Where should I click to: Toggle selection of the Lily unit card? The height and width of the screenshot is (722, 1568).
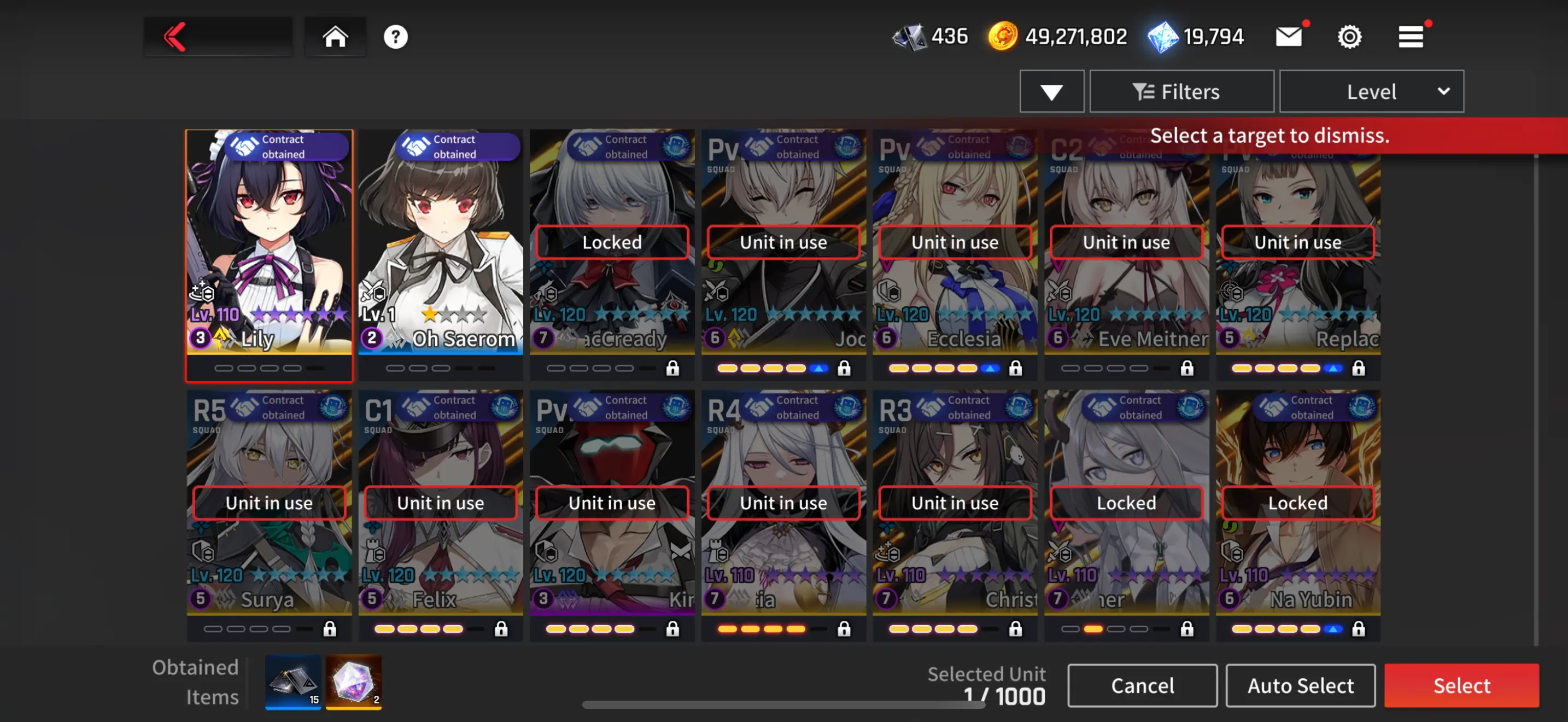click(x=269, y=255)
